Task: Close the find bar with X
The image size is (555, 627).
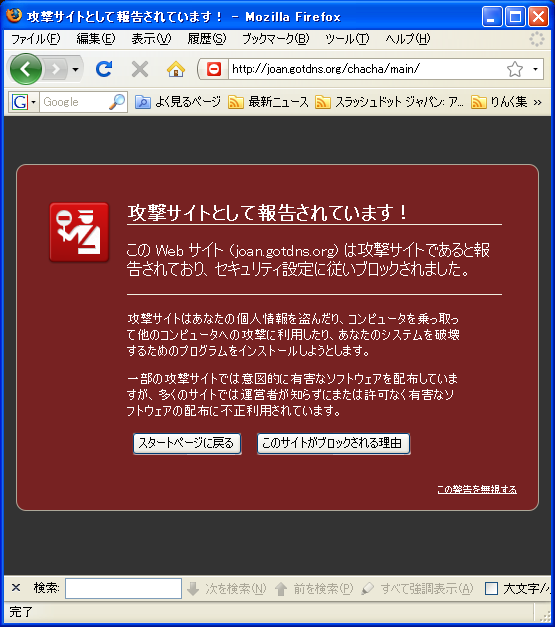Action: [16, 587]
